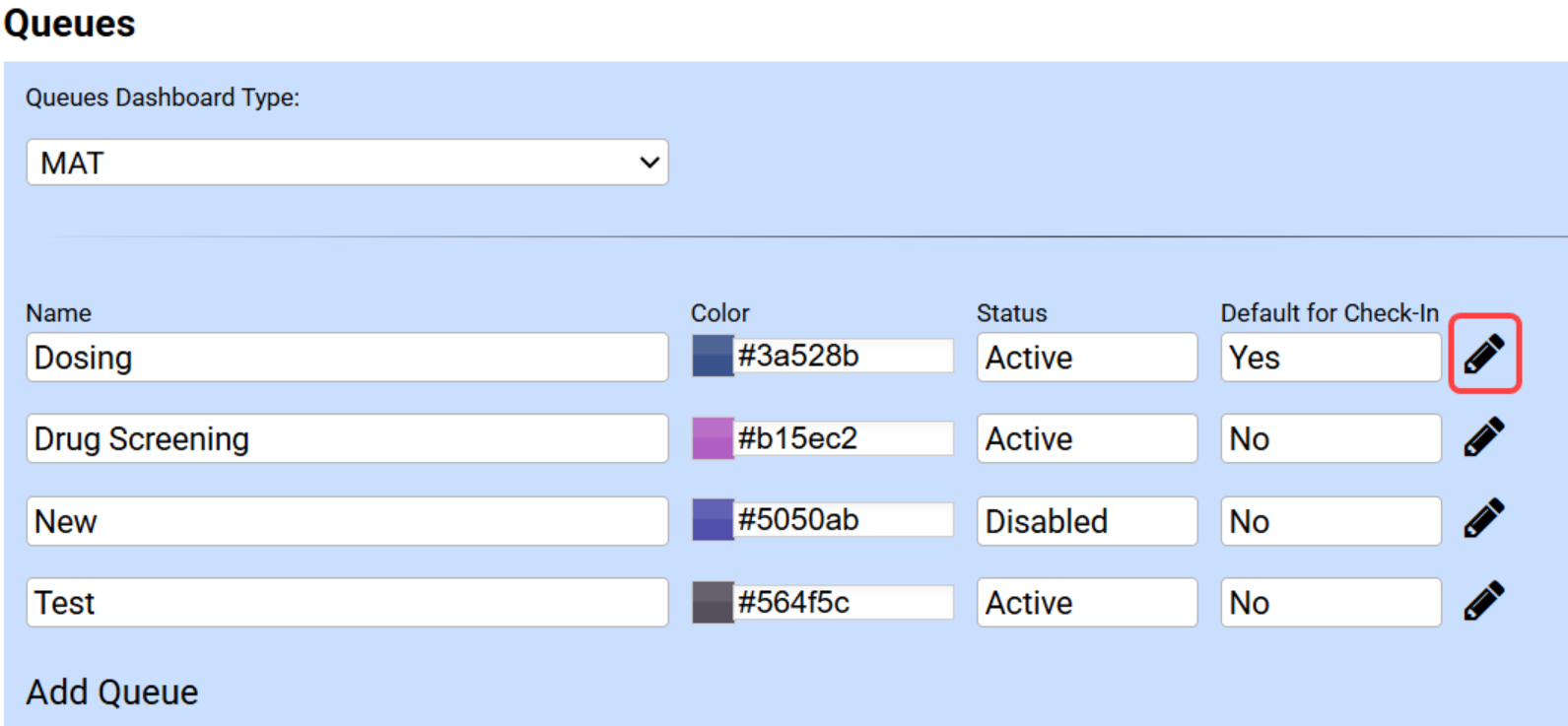Open edit pencil for the New queue

pyautogui.click(x=1483, y=518)
